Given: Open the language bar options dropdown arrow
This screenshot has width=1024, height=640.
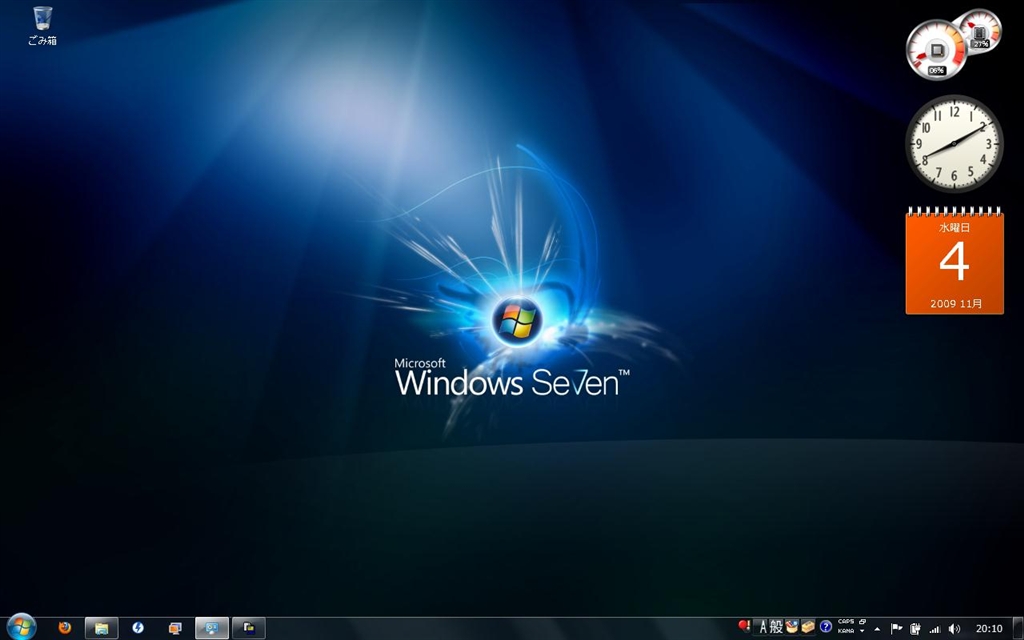Looking at the screenshot, I should [x=862, y=632].
